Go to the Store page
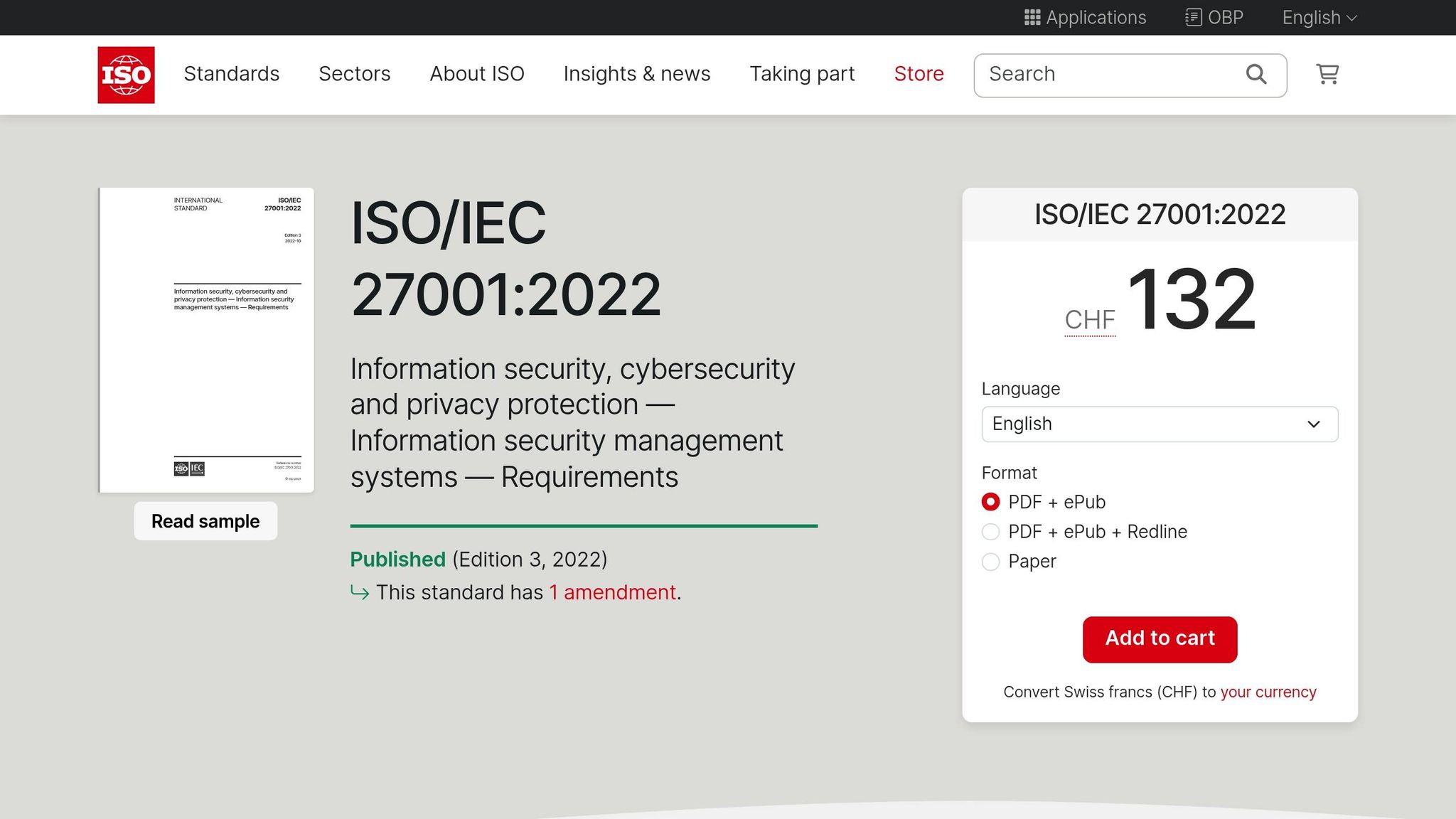The height and width of the screenshot is (819, 1456). click(x=919, y=74)
